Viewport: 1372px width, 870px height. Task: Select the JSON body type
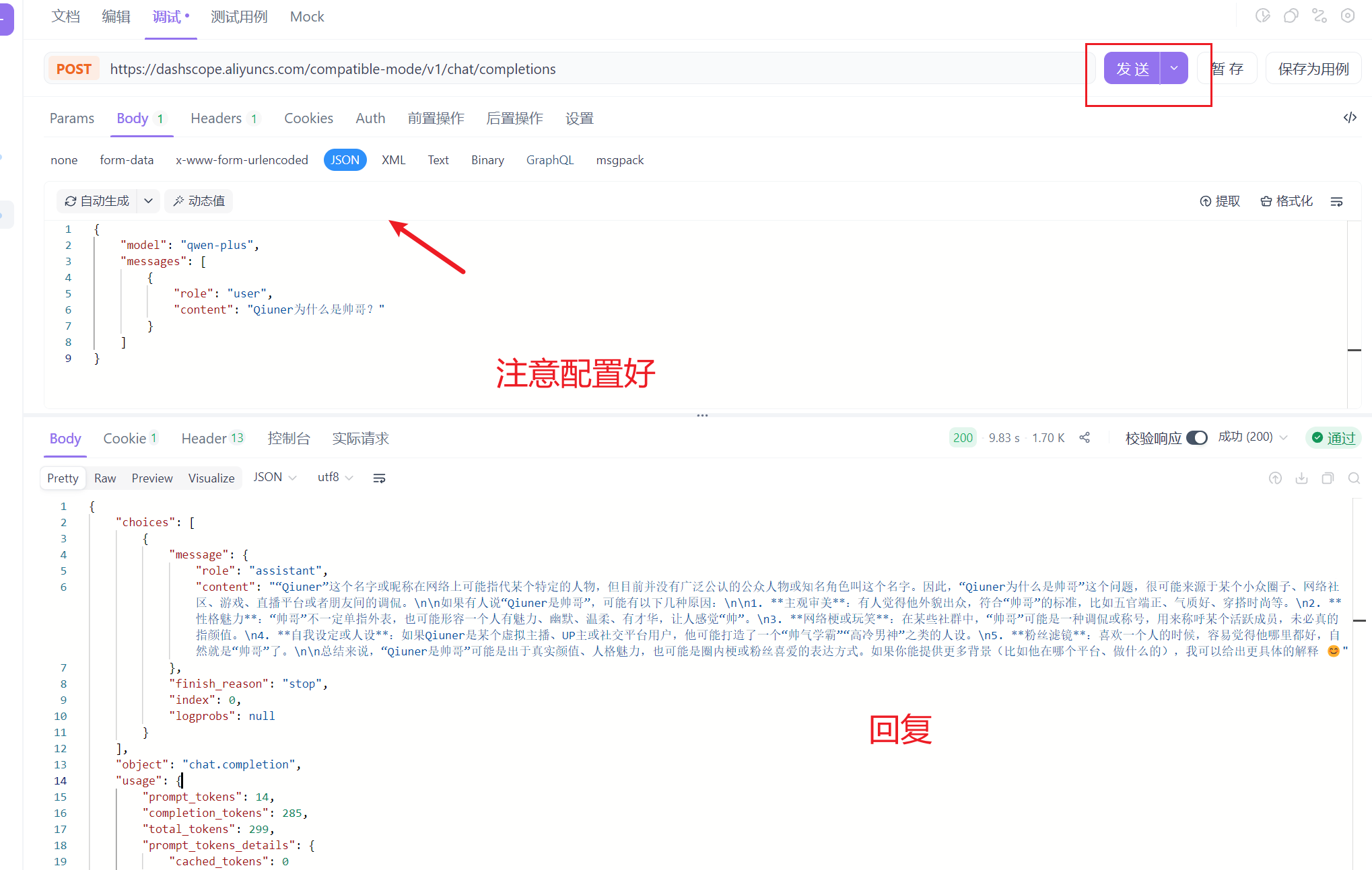click(345, 160)
